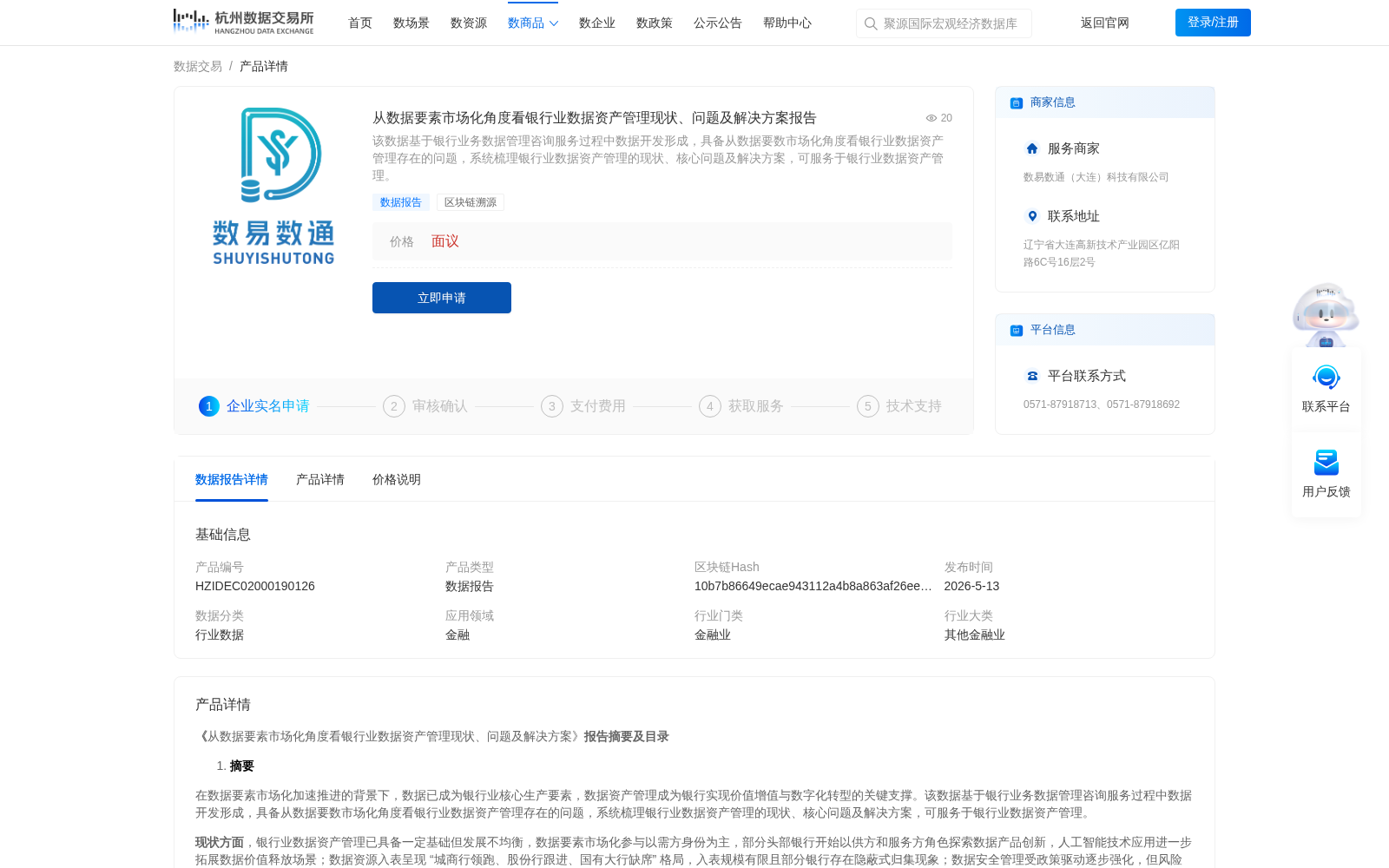Click the 登录/注册 button

pyautogui.click(x=1213, y=23)
